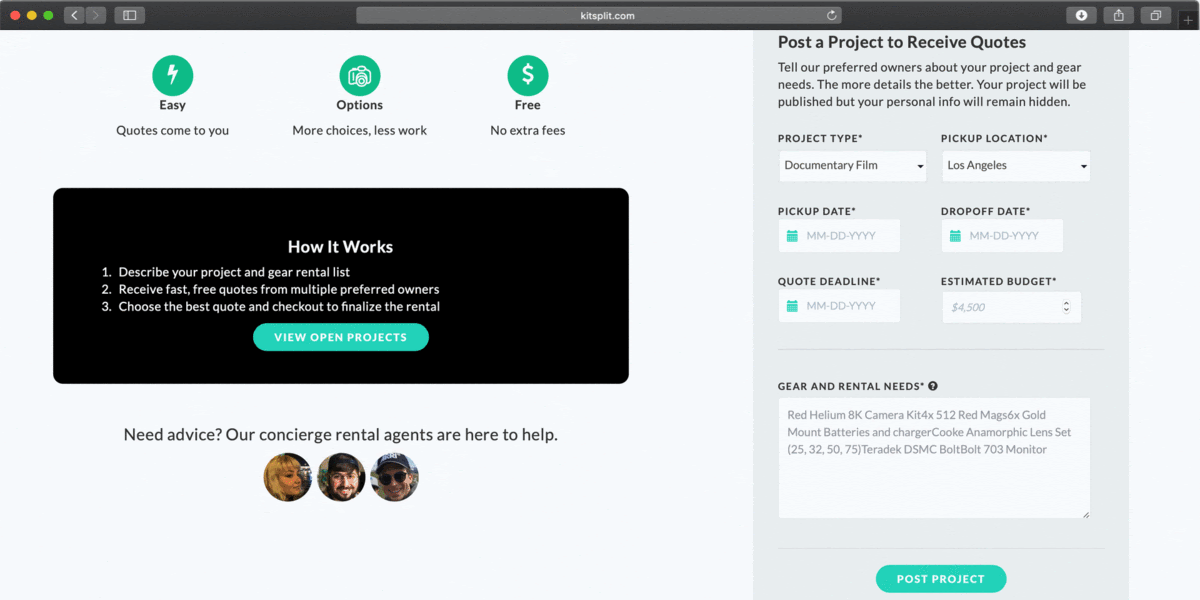Open the Dropoff Date calendar picker
The height and width of the screenshot is (600, 1200).
(x=956, y=235)
